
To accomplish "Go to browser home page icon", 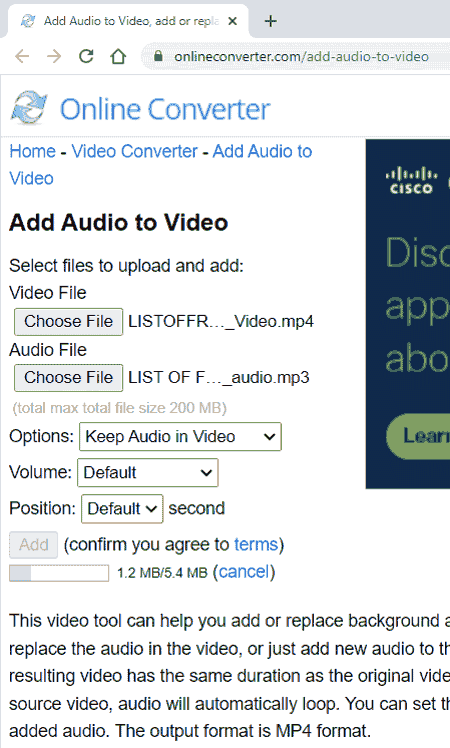I will coord(118,56).
